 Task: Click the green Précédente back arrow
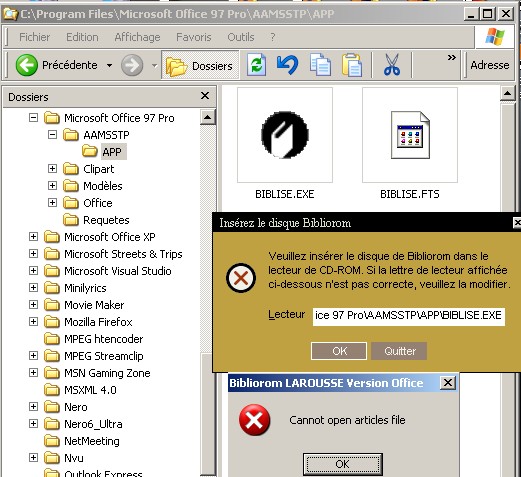coord(26,65)
